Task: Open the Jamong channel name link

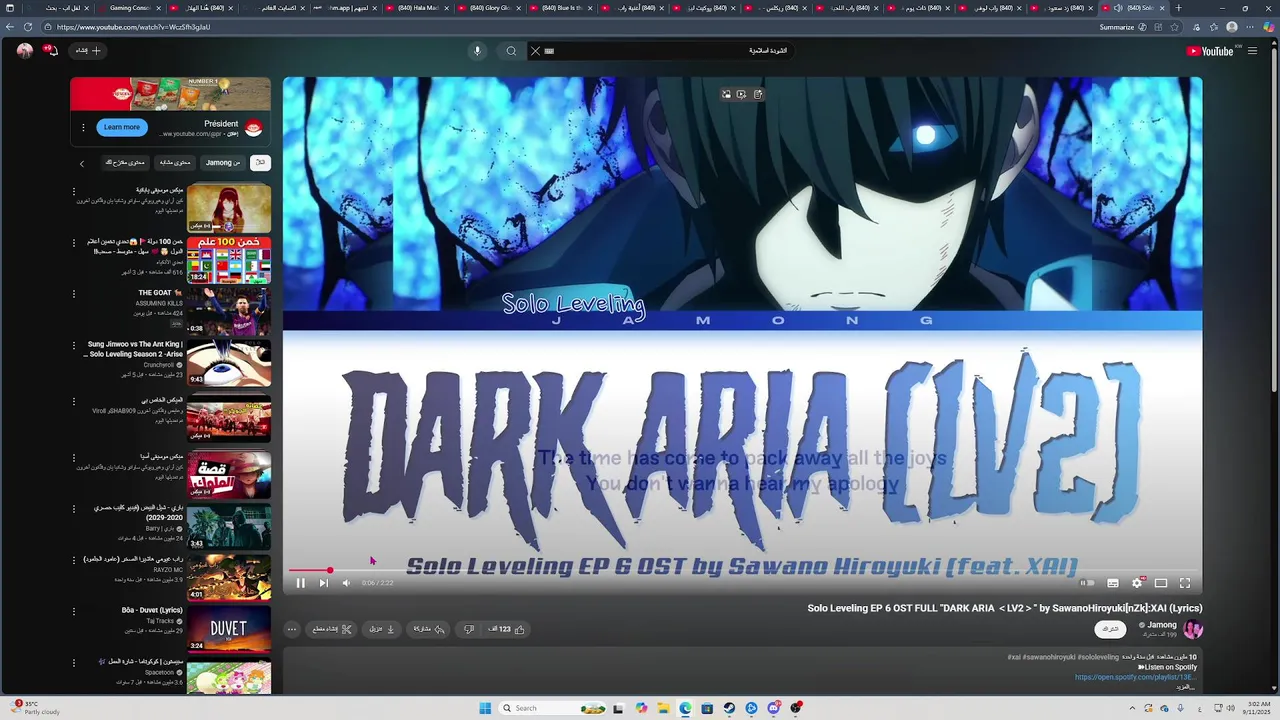Action: [x=1162, y=625]
